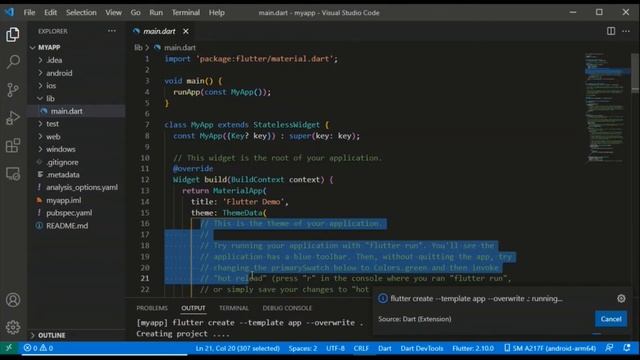Image resolution: width=640 pixels, height=360 pixels.
Task: Open .gitignore file
Action: coord(62,162)
